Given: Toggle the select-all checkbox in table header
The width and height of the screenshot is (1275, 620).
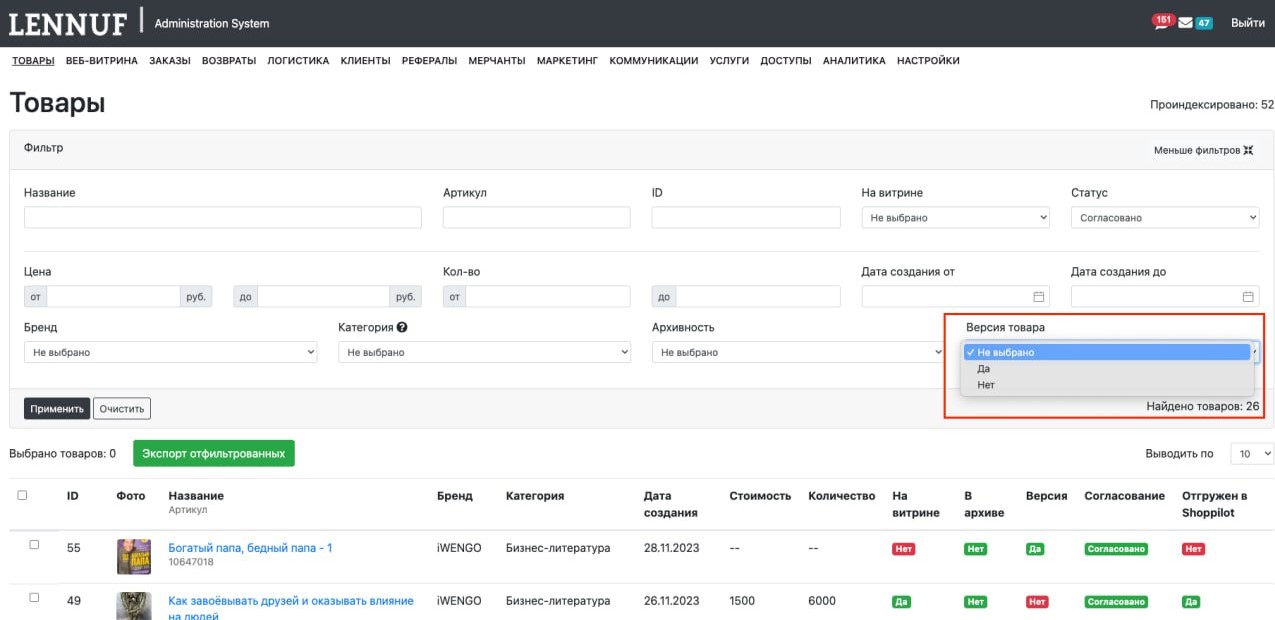Looking at the screenshot, I should coord(22,495).
